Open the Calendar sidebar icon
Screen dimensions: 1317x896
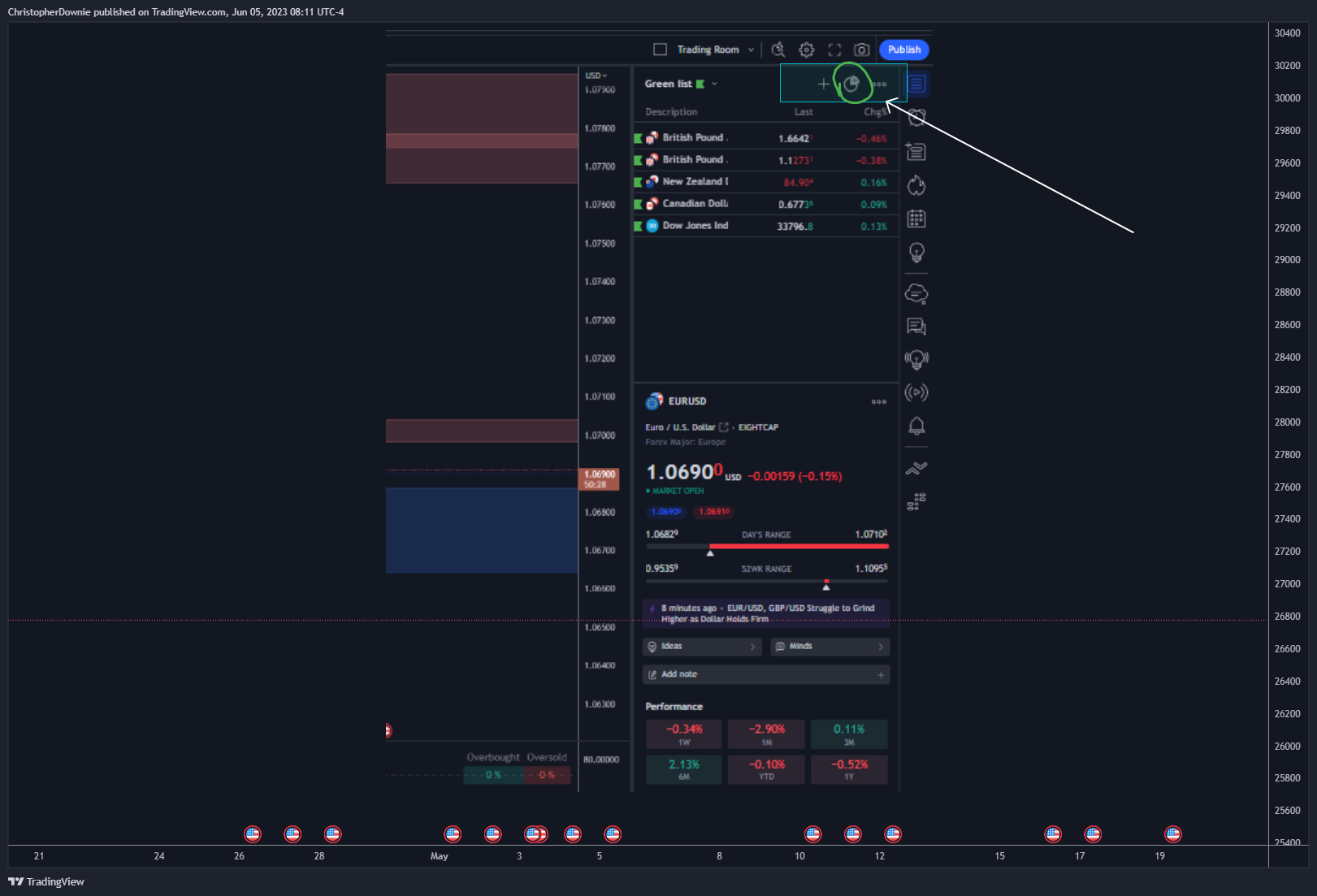(916, 219)
